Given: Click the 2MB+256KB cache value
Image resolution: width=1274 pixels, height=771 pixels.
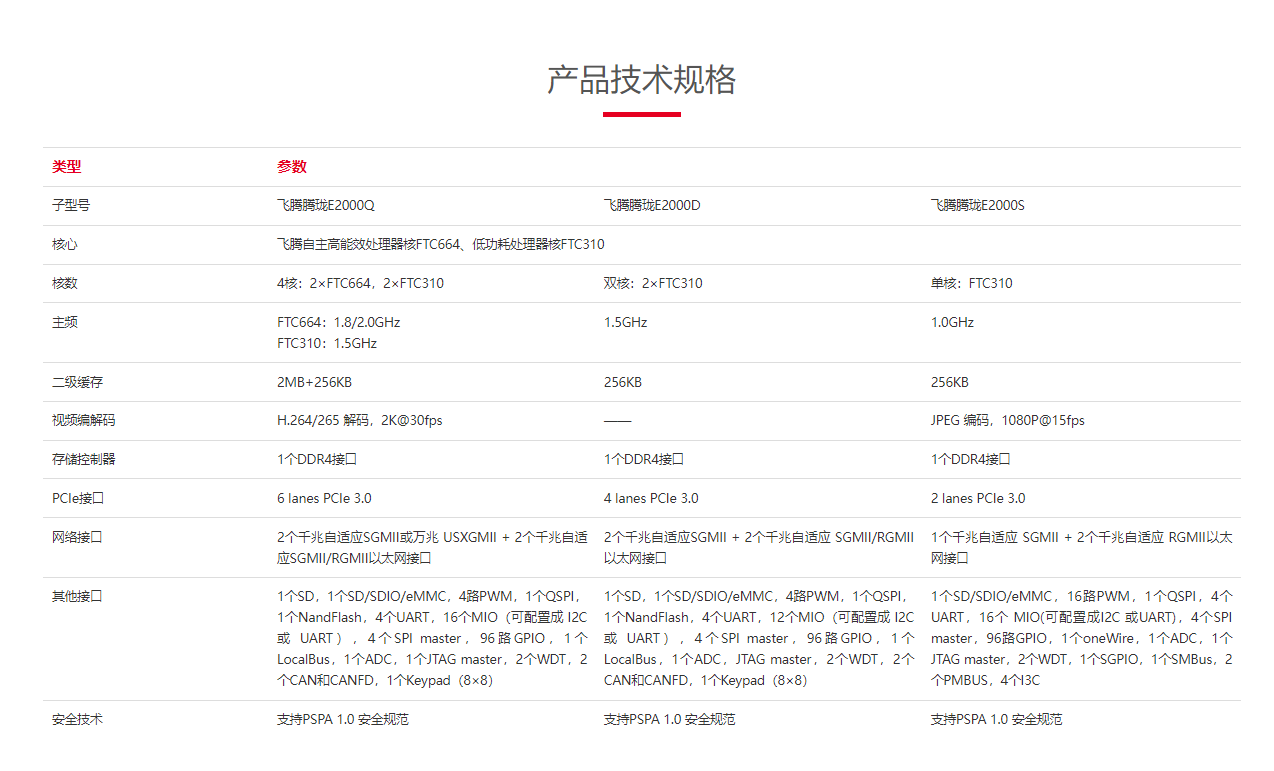Looking at the screenshot, I should 315,383.
